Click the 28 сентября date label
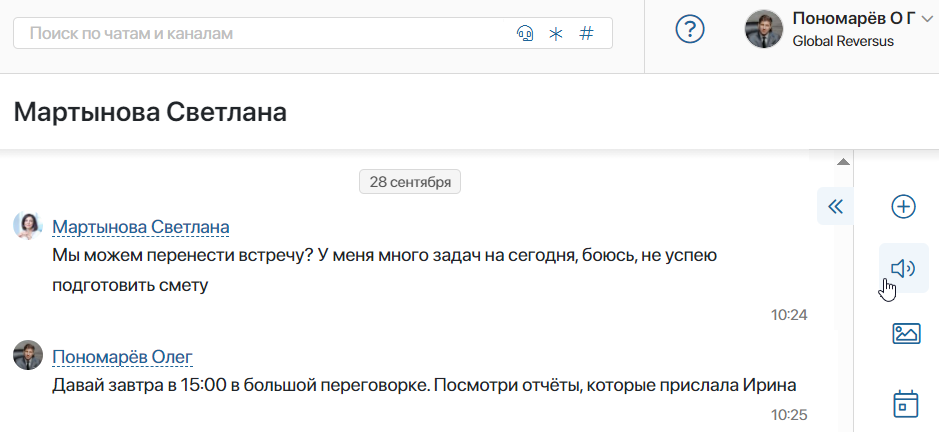Screen dimensions: 939x432 tap(410, 182)
